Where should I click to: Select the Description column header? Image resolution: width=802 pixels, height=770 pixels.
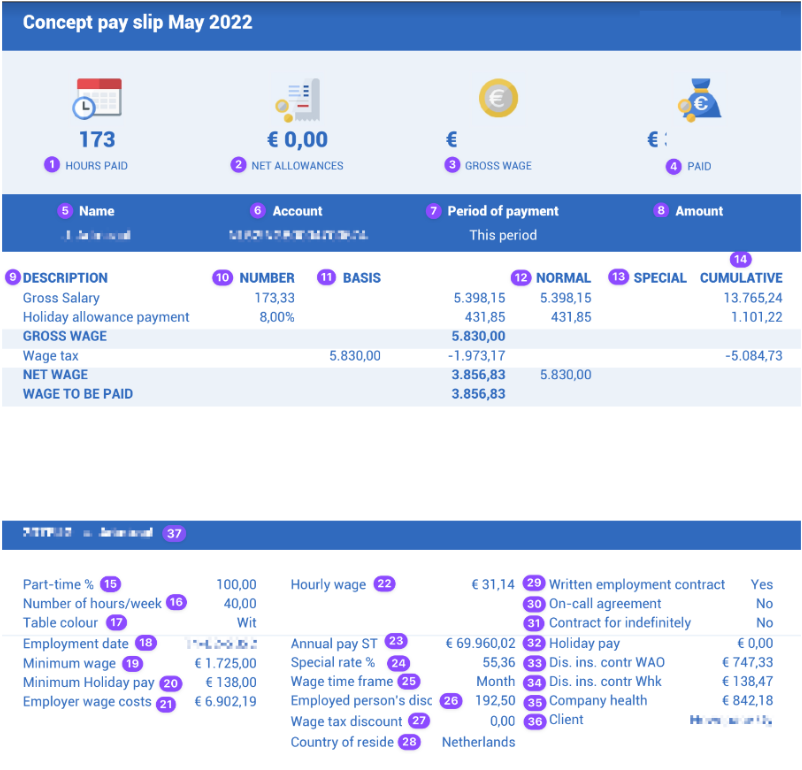[65, 278]
